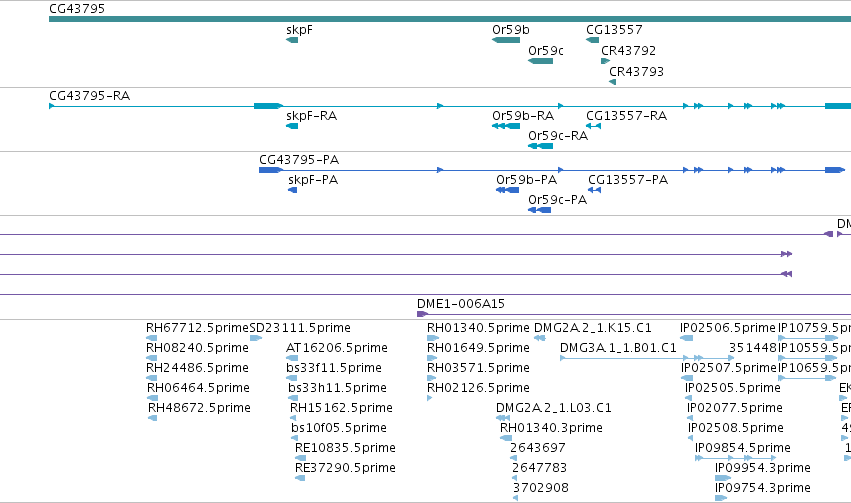The height and width of the screenshot is (503, 851).
Task: Select the Or59b gene glyph
Action: point(506,40)
